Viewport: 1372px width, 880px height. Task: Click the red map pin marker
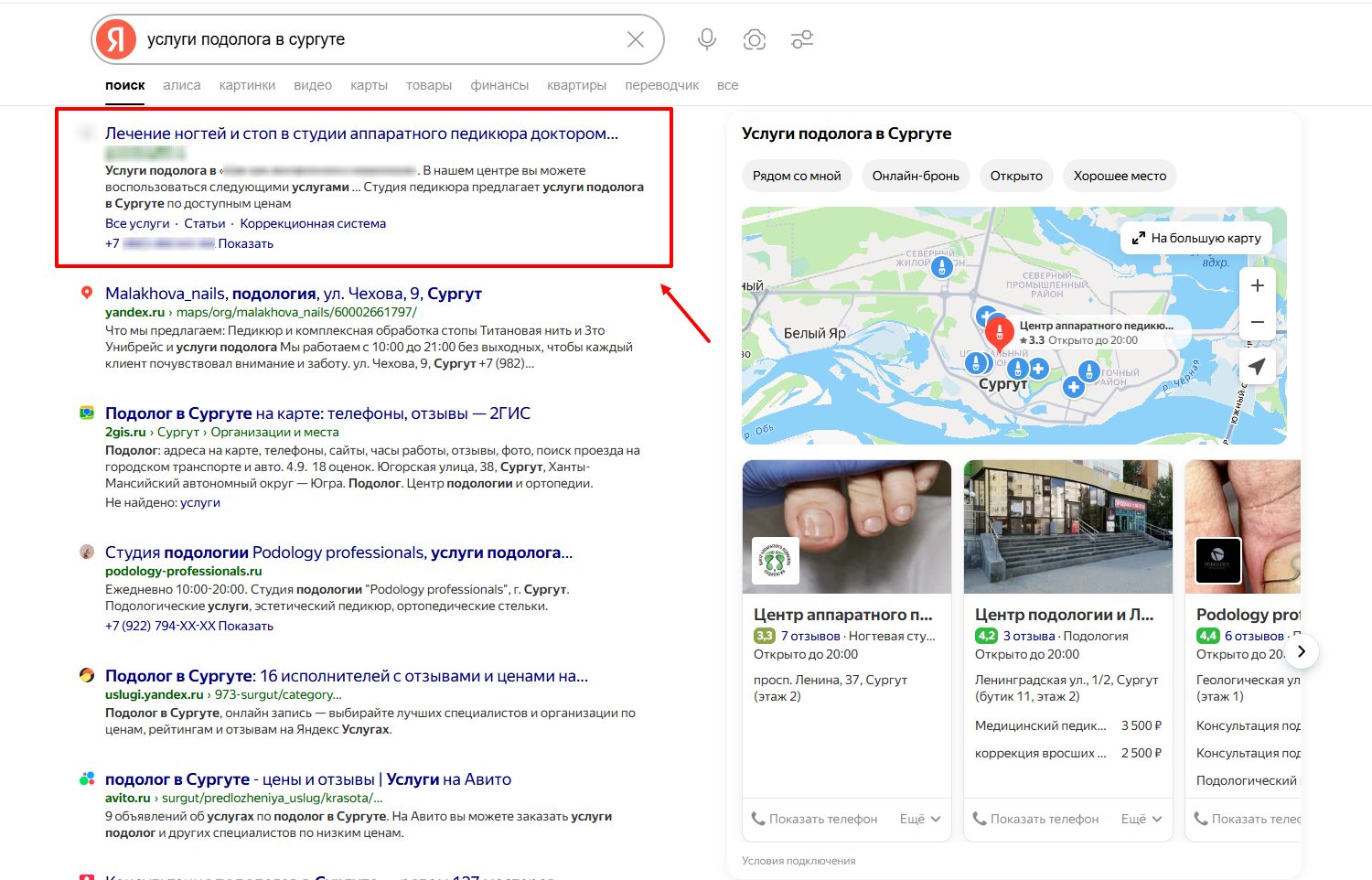(x=999, y=331)
